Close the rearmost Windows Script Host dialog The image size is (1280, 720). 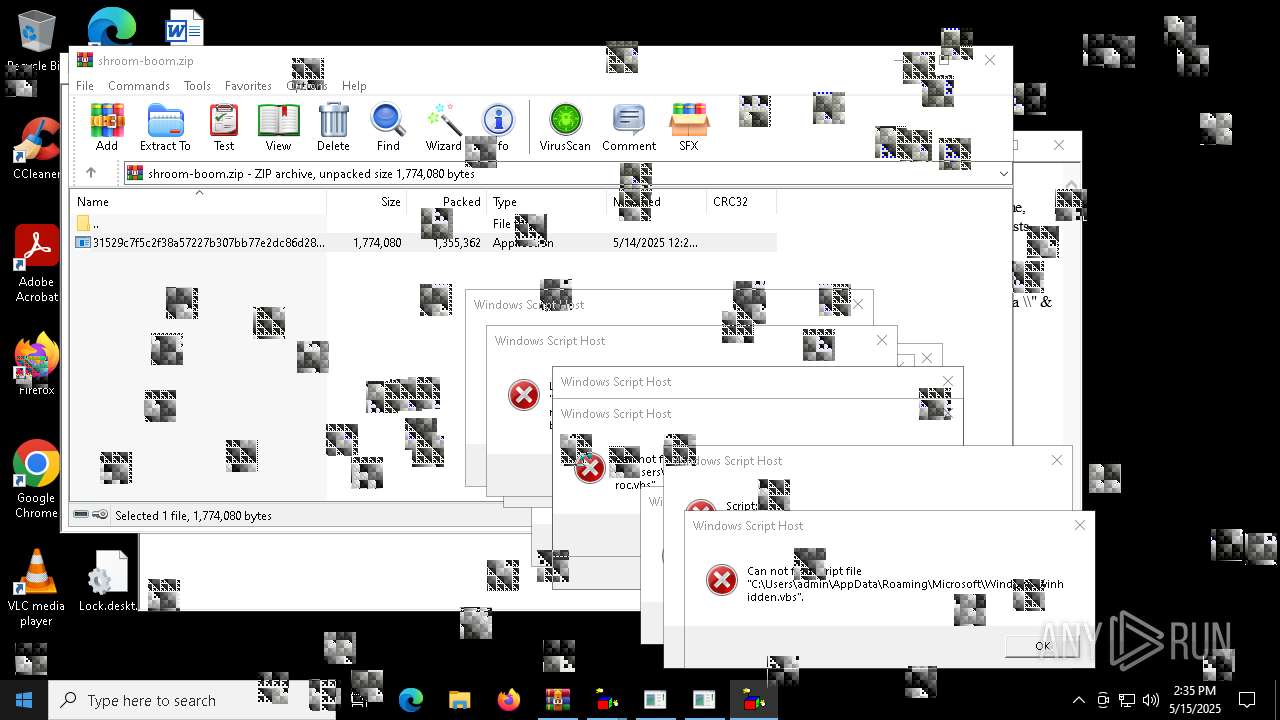point(858,305)
